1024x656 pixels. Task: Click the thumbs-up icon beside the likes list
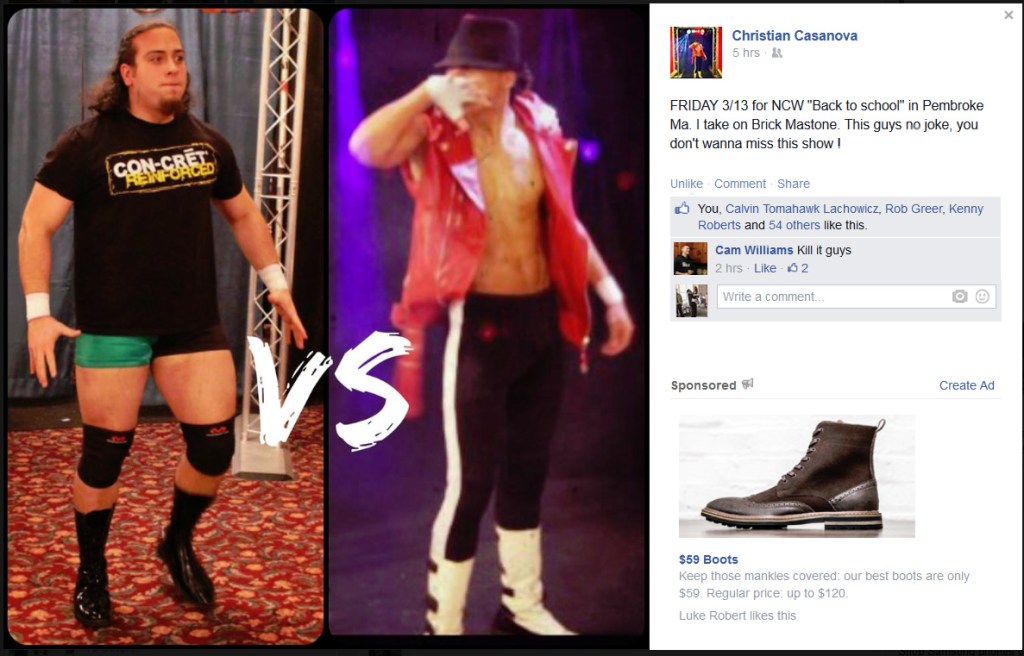click(682, 208)
